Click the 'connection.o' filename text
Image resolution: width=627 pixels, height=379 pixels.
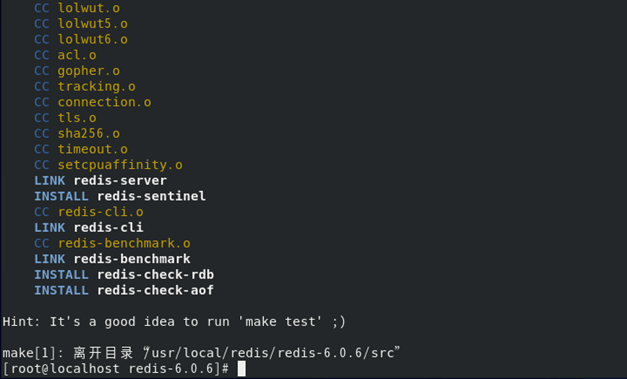coord(104,102)
